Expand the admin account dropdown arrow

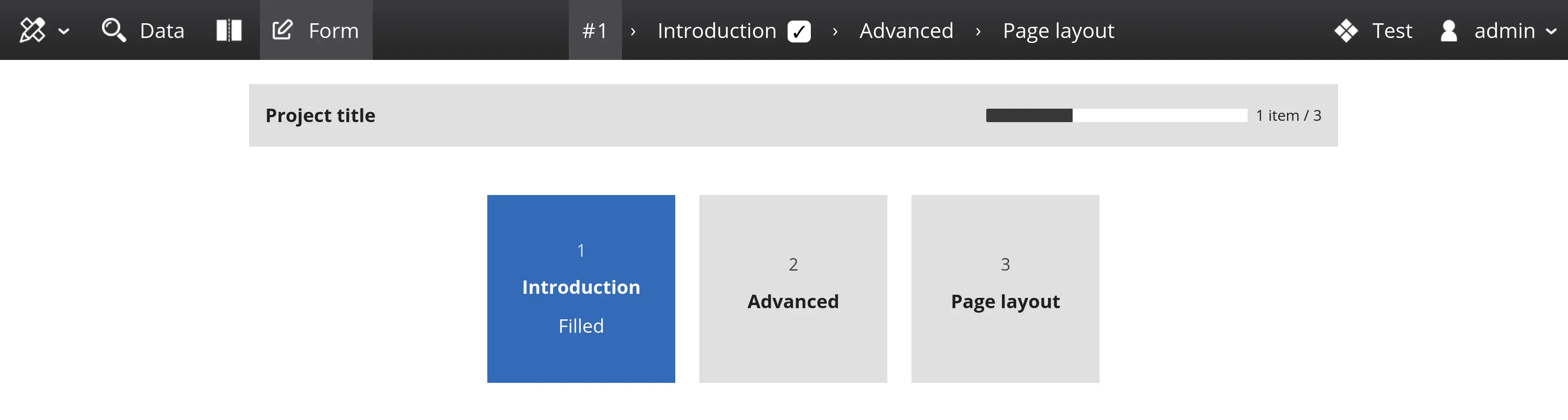[1551, 31]
